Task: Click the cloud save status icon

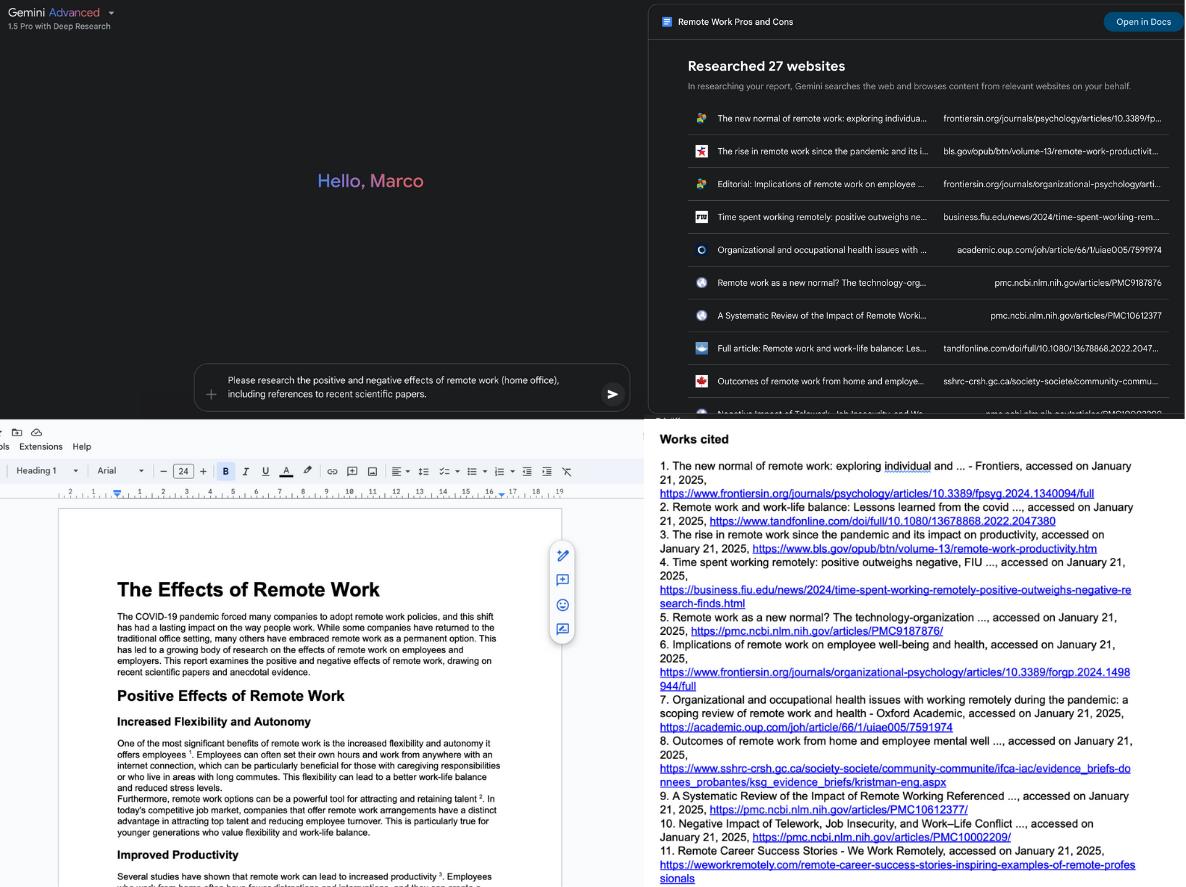Action: 37,432
